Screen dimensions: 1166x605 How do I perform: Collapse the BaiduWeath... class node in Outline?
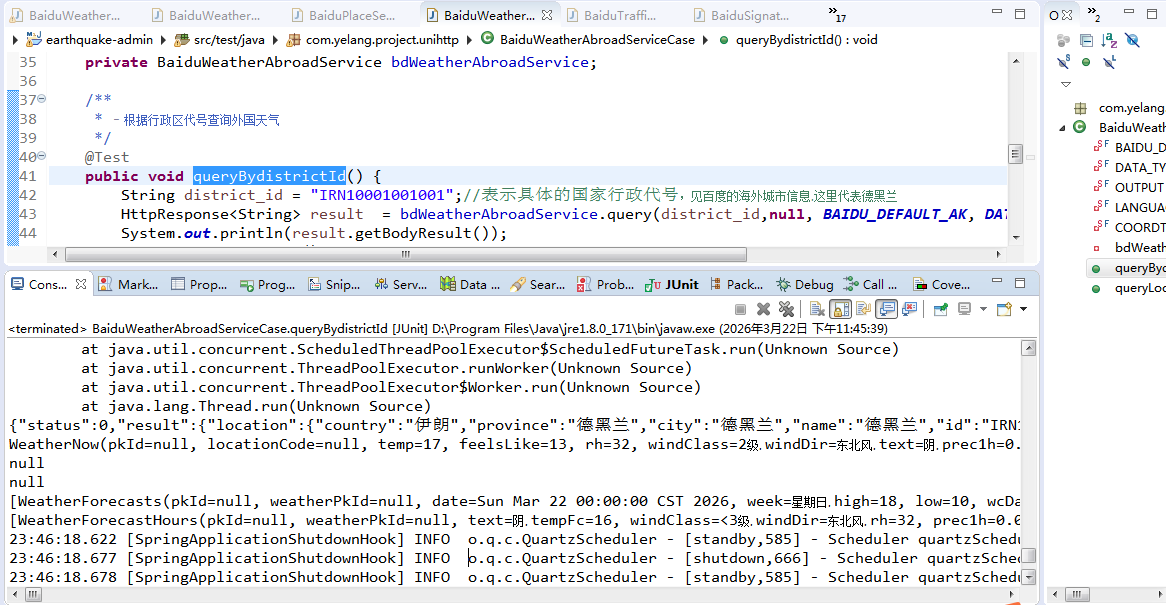click(1062, 128)
